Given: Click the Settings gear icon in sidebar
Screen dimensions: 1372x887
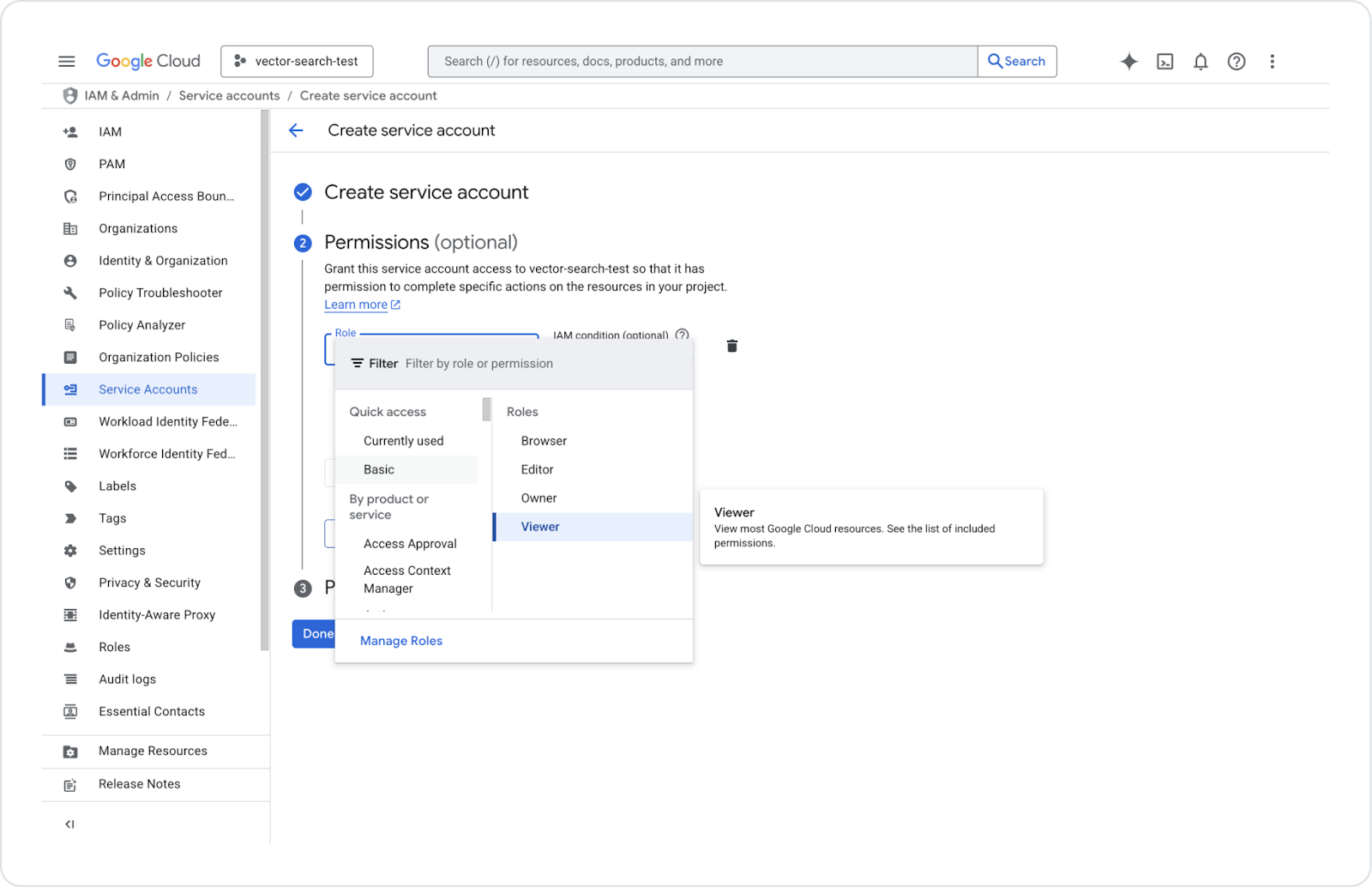Looking at the screenshot, I should coord(70,551).
